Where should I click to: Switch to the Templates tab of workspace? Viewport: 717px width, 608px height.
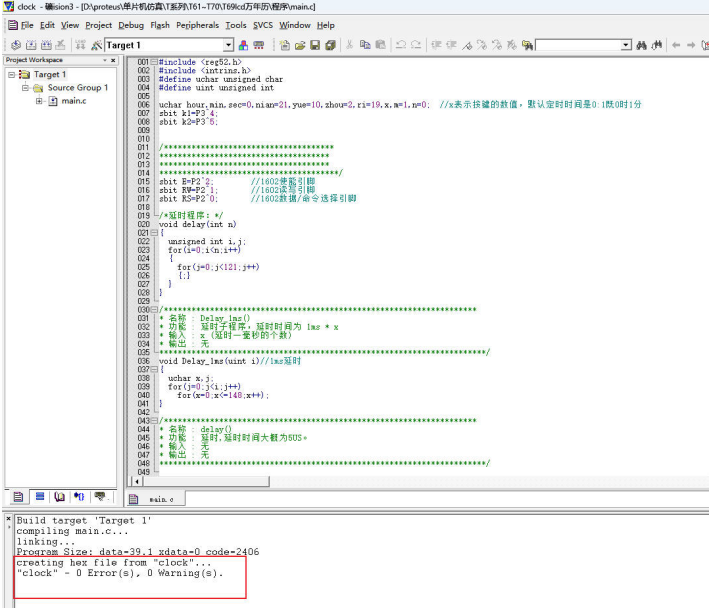pyautogui.click(x=100, y=496)
